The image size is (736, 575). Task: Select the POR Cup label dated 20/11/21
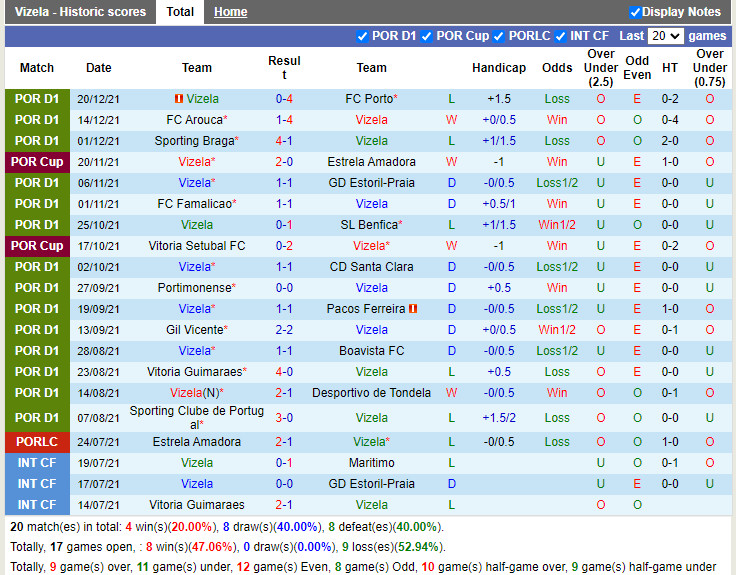click(37, 162)
